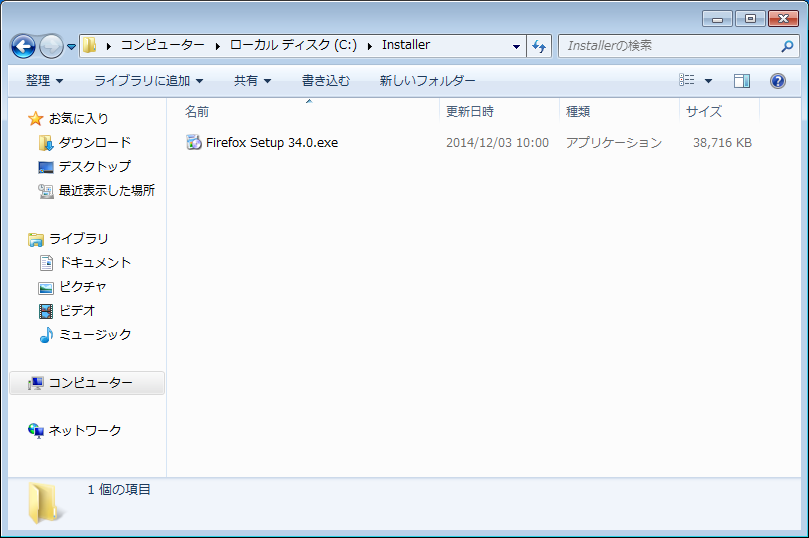Click Firefox installer file icon
Screen dimensions: 809x538
tap(193, 142)
